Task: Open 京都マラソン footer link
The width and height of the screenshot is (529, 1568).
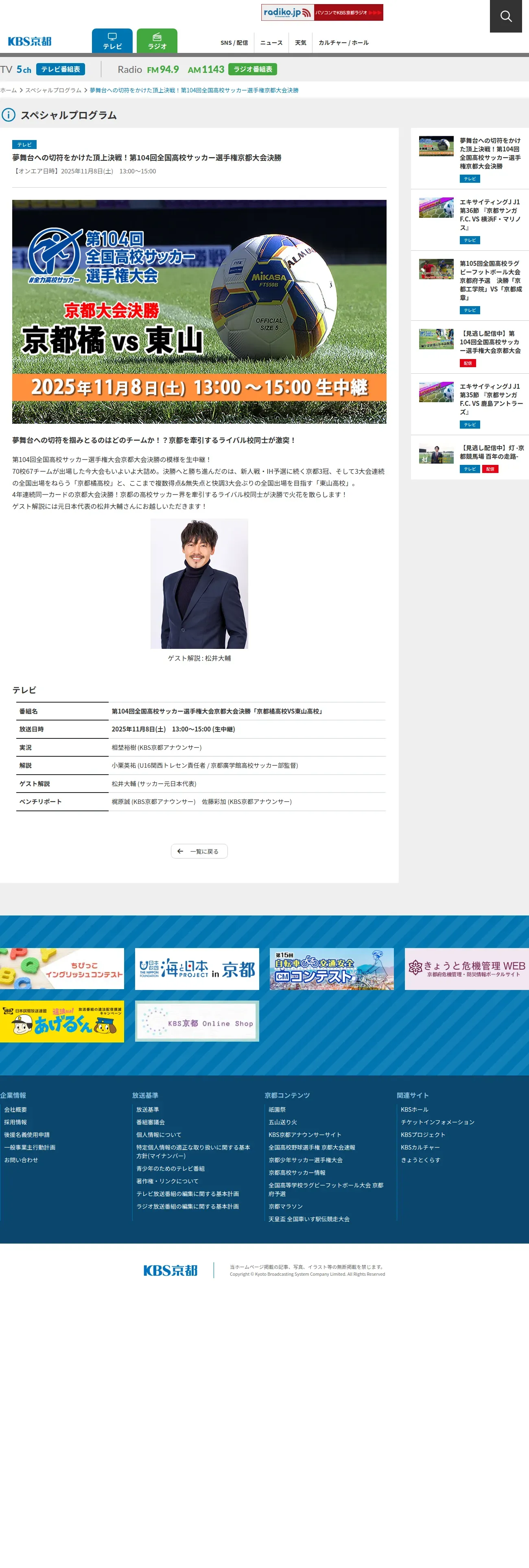Action: 286,1207
